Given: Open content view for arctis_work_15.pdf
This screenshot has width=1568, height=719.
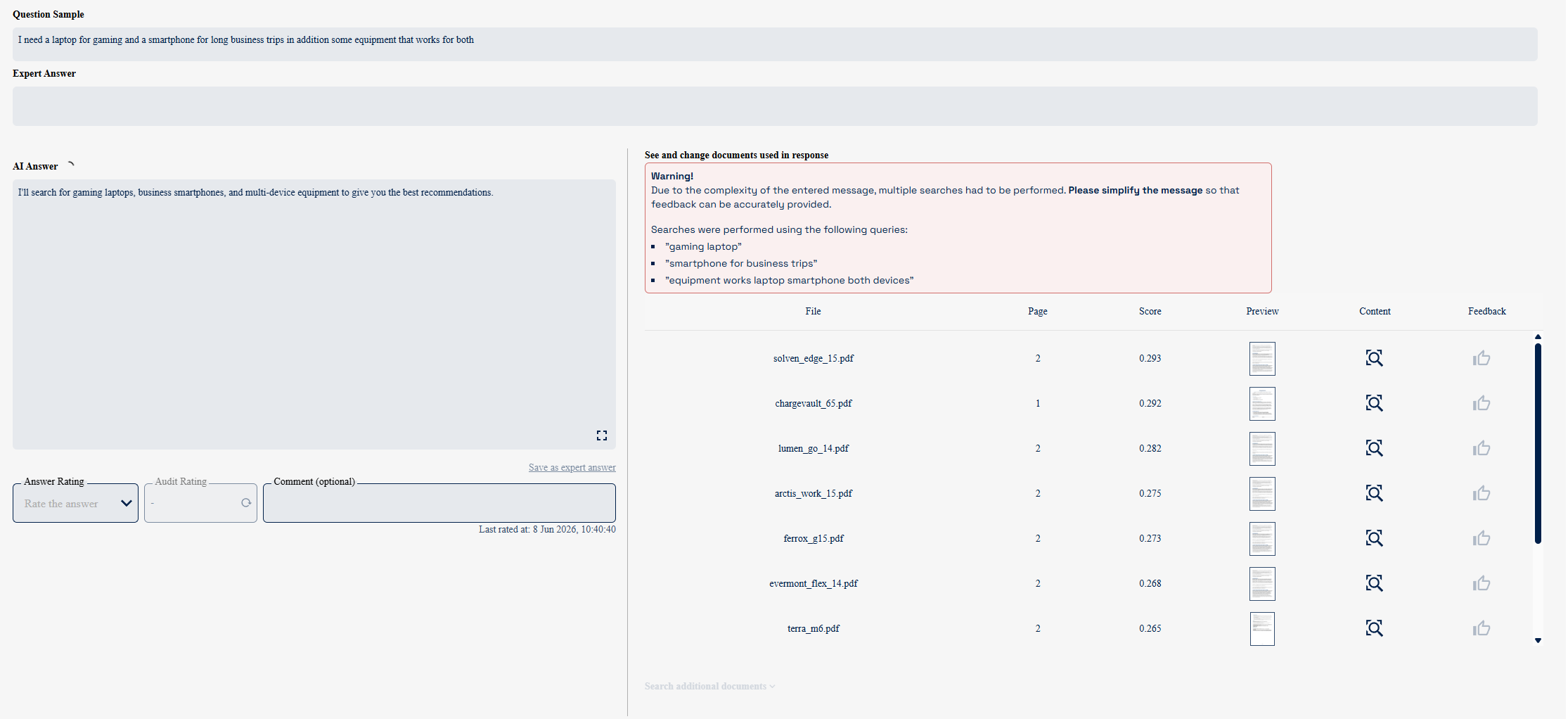Looking at the screenshot, I should click(x=1374, y=493).
